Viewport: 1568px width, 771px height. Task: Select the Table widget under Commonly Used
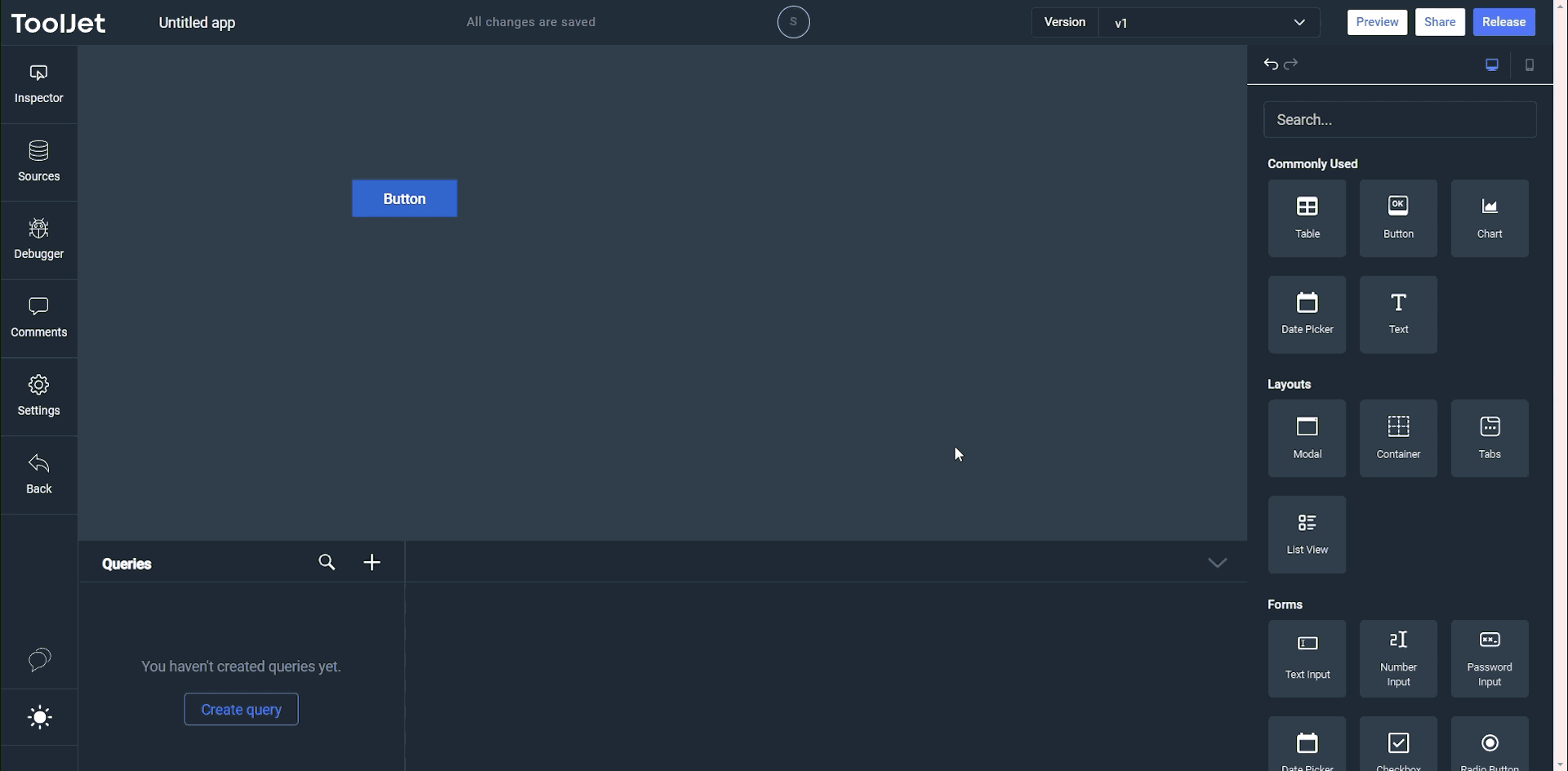pyautogui.click(x=1307, y=217)
